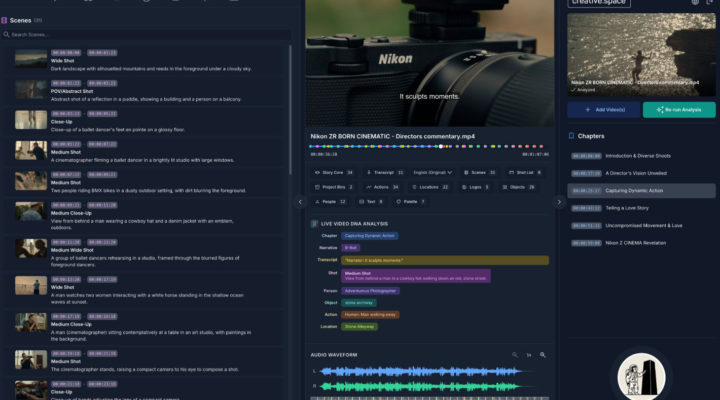The image size is (720, 400).
Task: Open the Objects tab
Action: [518, 187]
